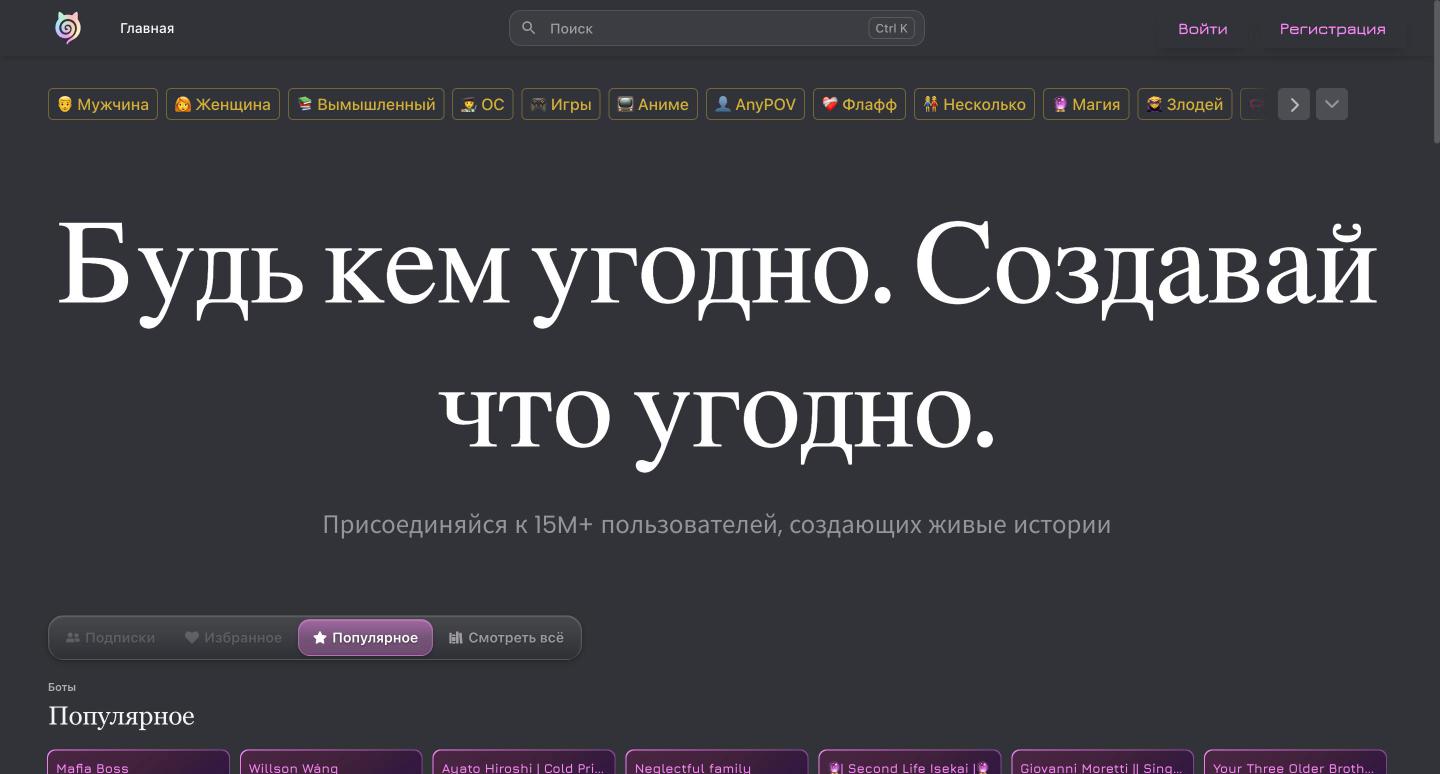Open the Your Three Older Brothers card
The image size is (1440, 774).
point(1295,762)
